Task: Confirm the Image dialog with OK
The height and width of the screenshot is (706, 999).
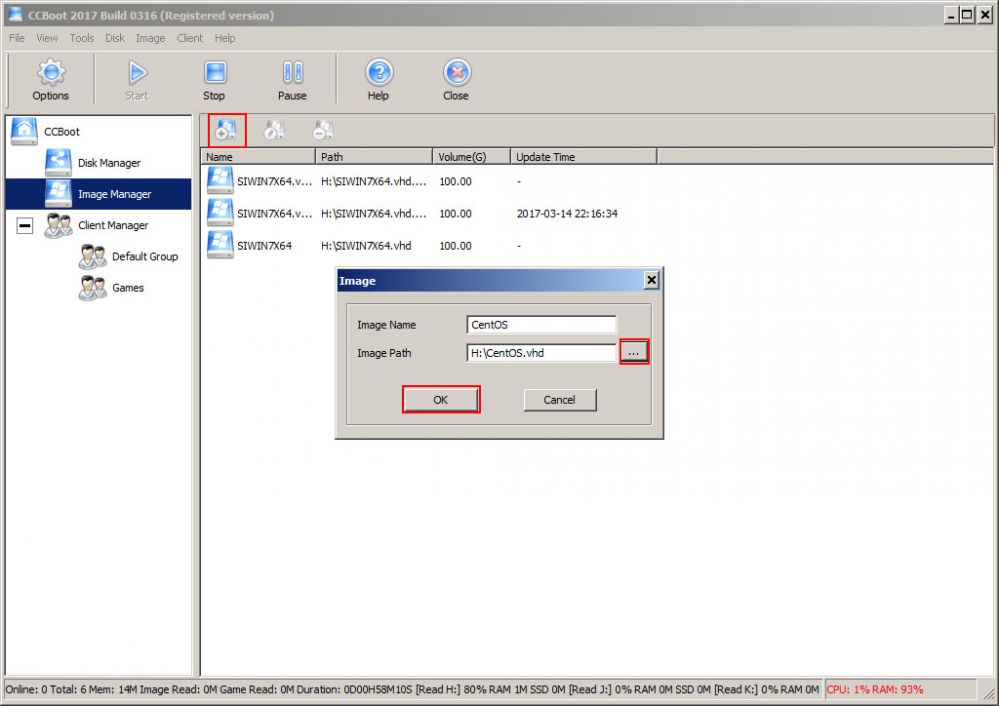Action: 441,400
